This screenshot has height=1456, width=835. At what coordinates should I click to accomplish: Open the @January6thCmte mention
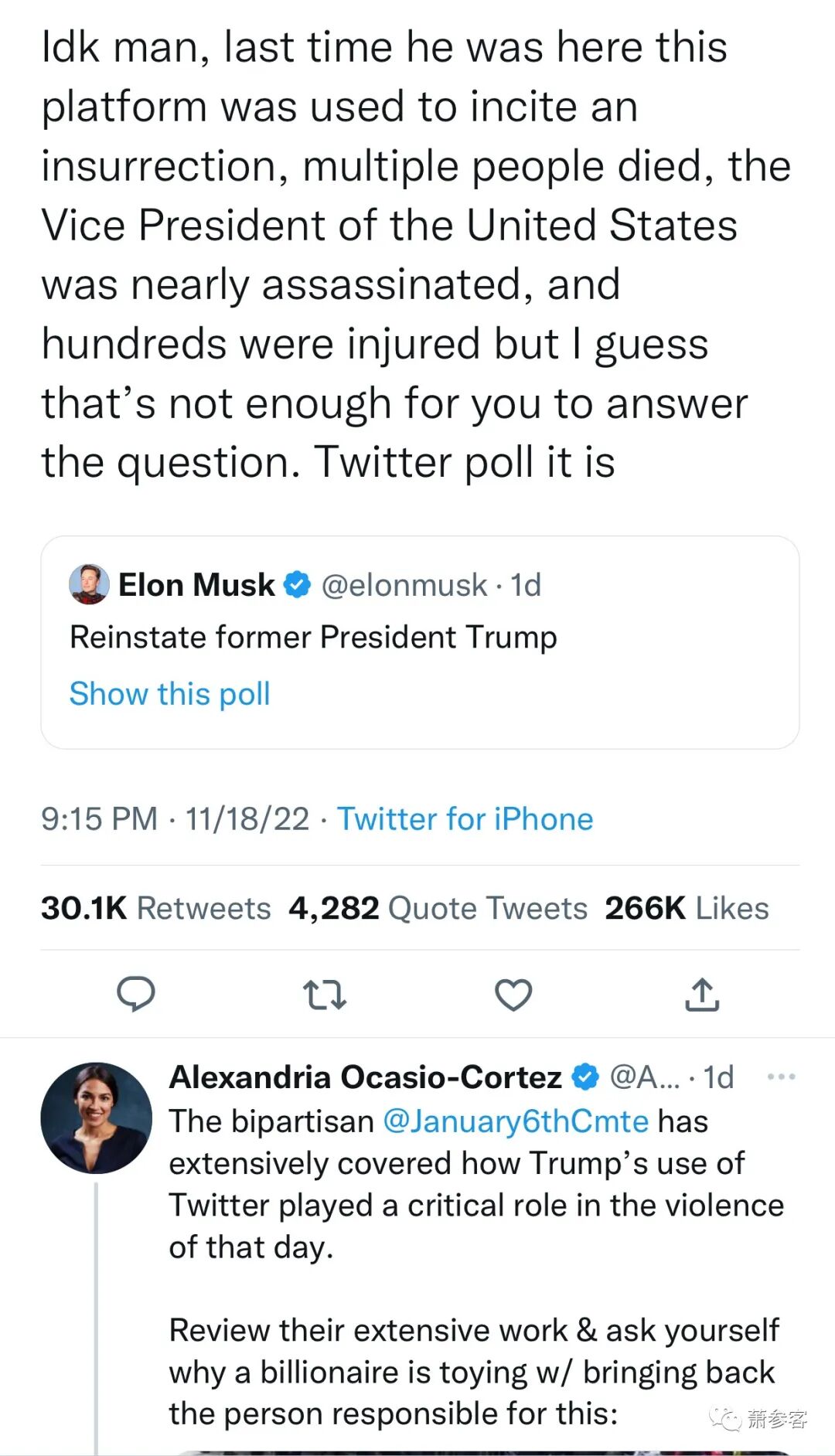tap(516, 1121)
